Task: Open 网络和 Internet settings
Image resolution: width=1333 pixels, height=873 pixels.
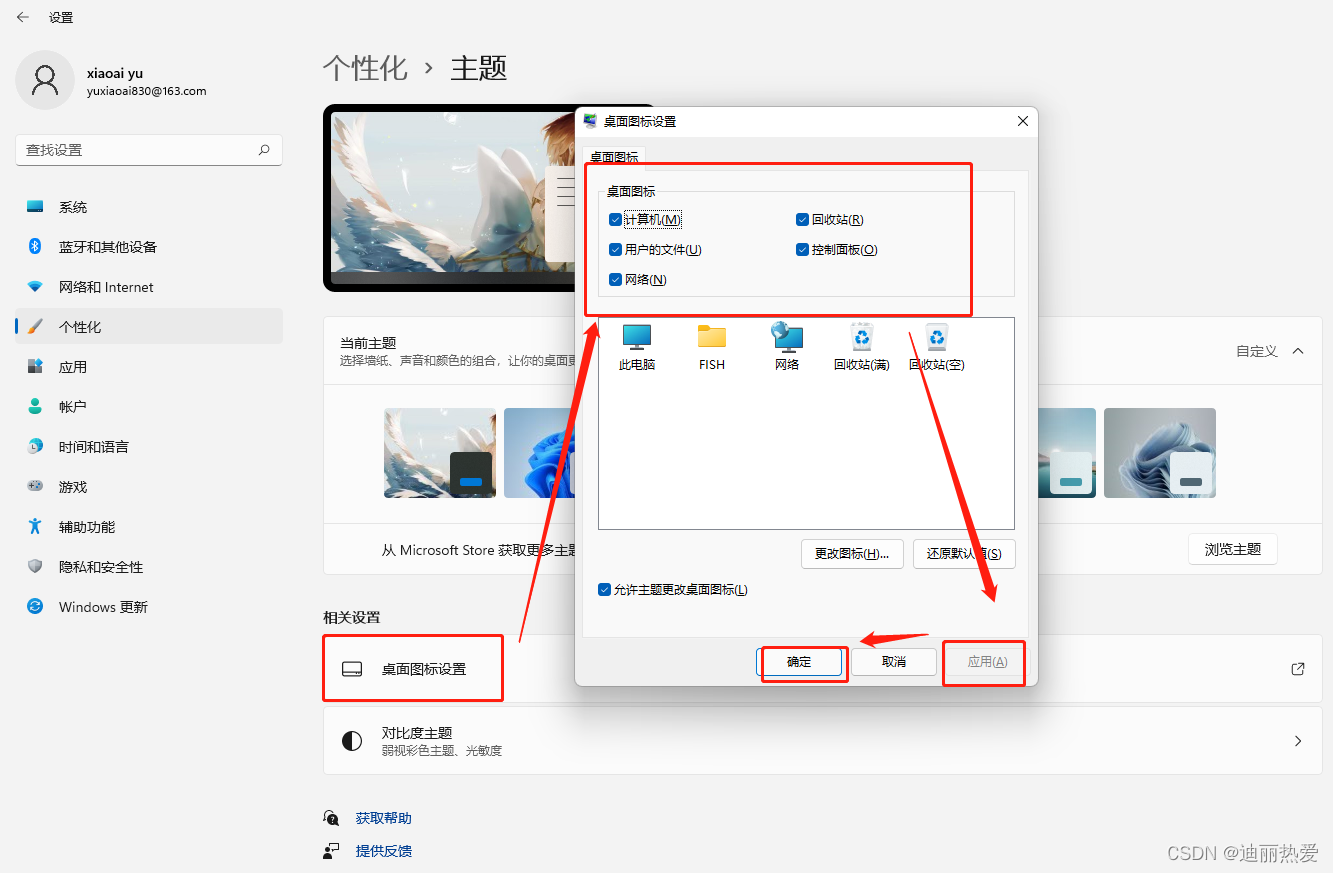Action: point(149,287)
